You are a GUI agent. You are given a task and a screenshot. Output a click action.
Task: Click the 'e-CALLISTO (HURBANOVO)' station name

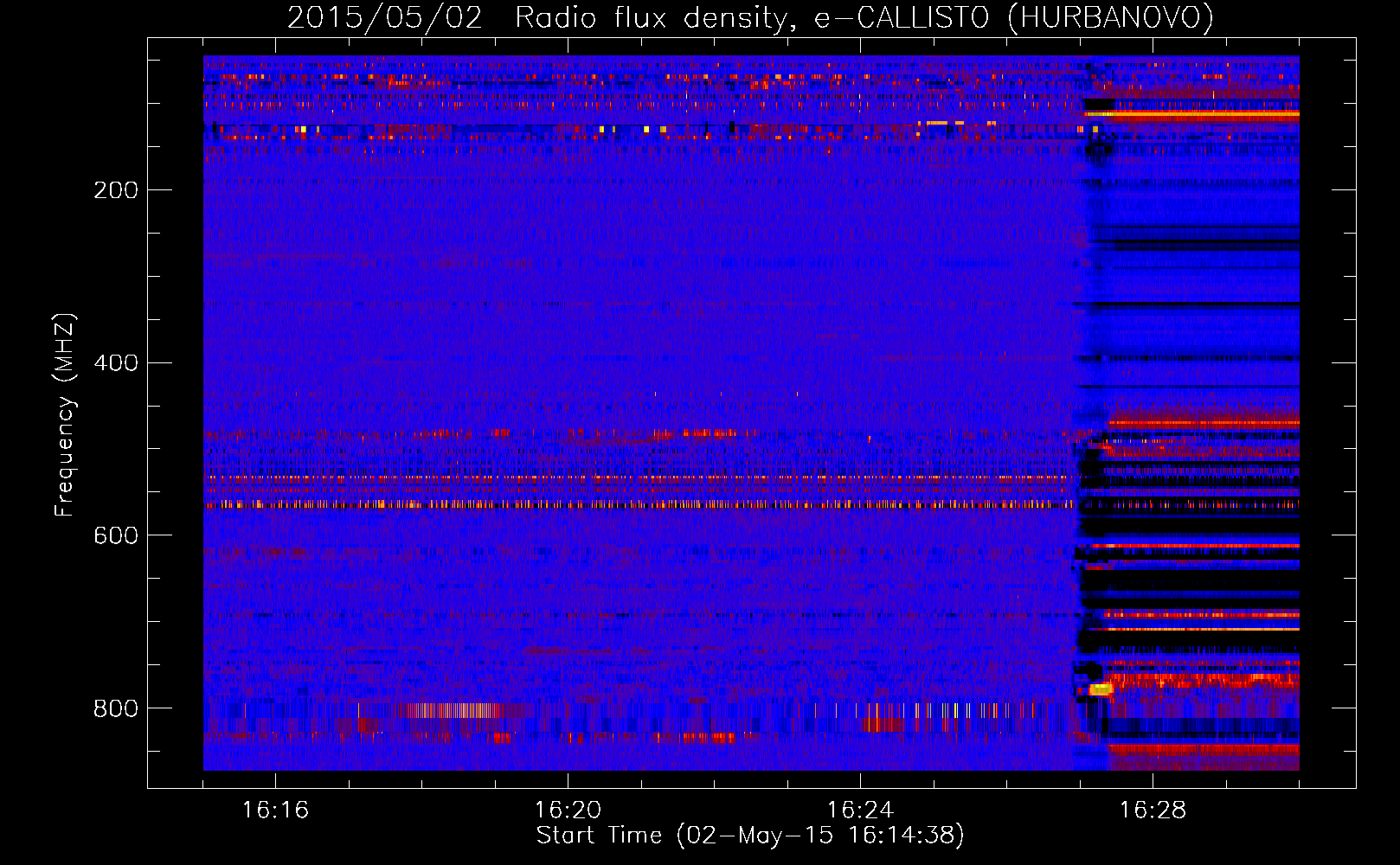(x=1014, y=18)
